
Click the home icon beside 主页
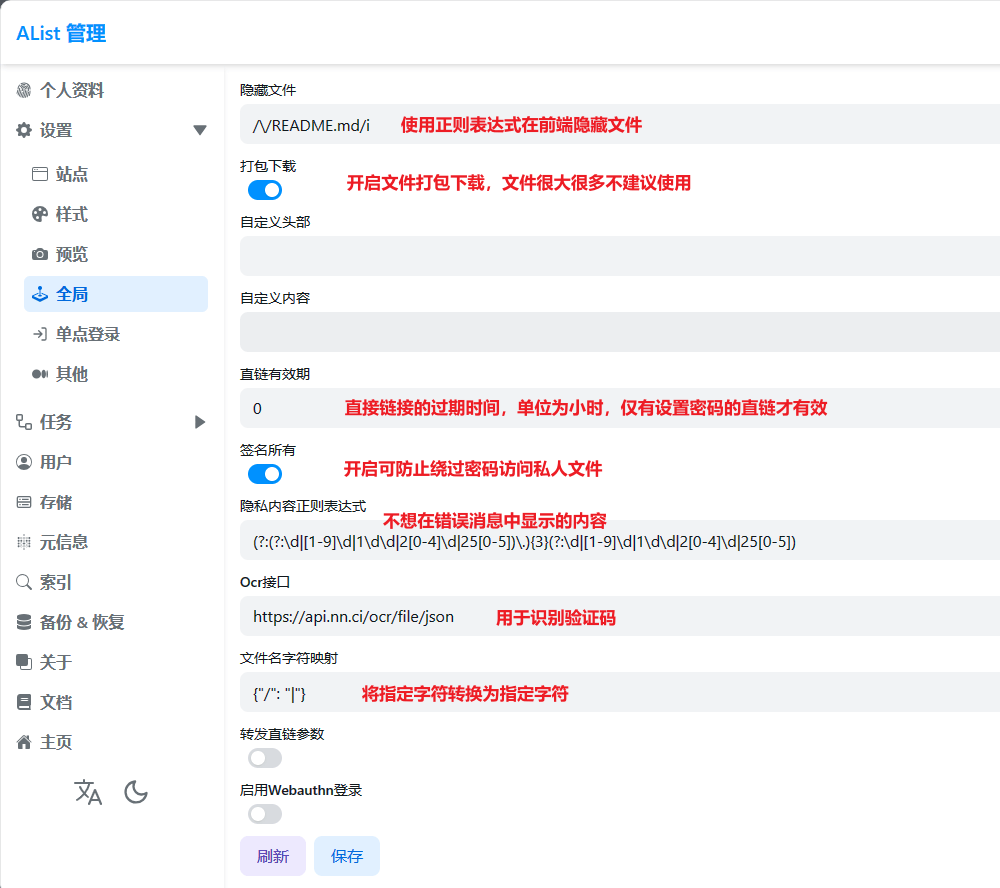(24, 742)
